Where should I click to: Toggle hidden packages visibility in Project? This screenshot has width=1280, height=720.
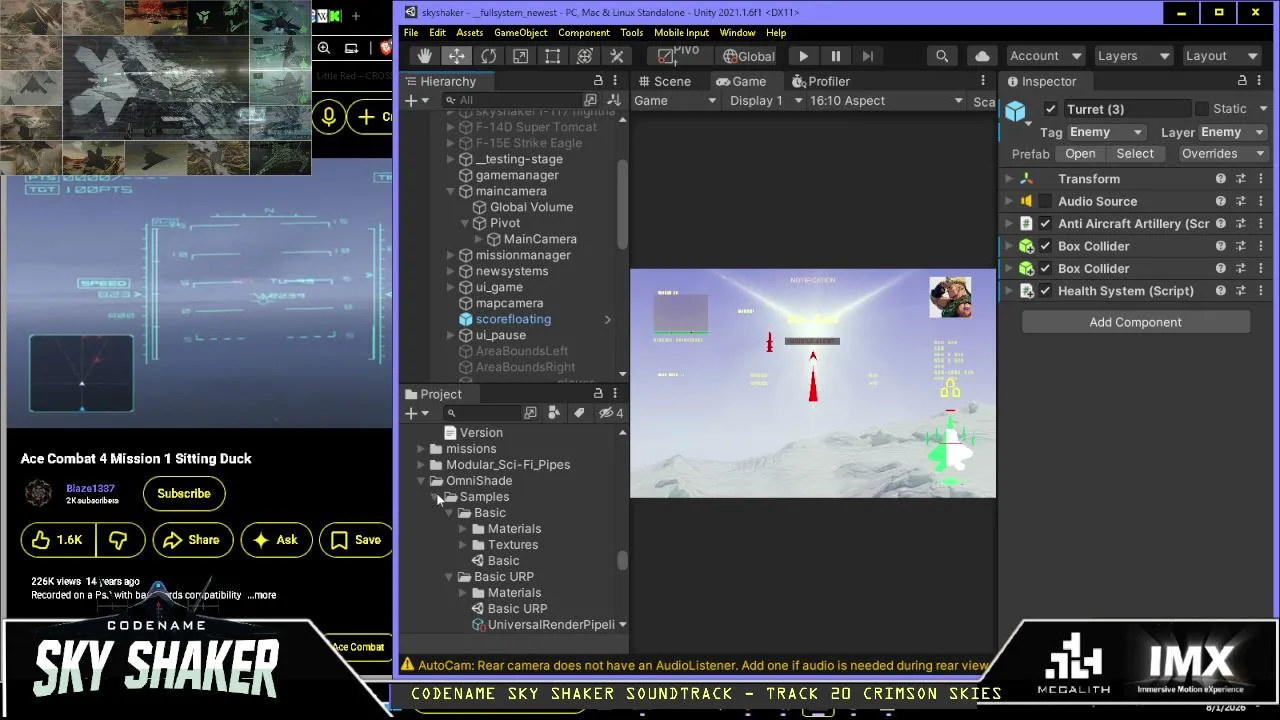pos(610,413)
